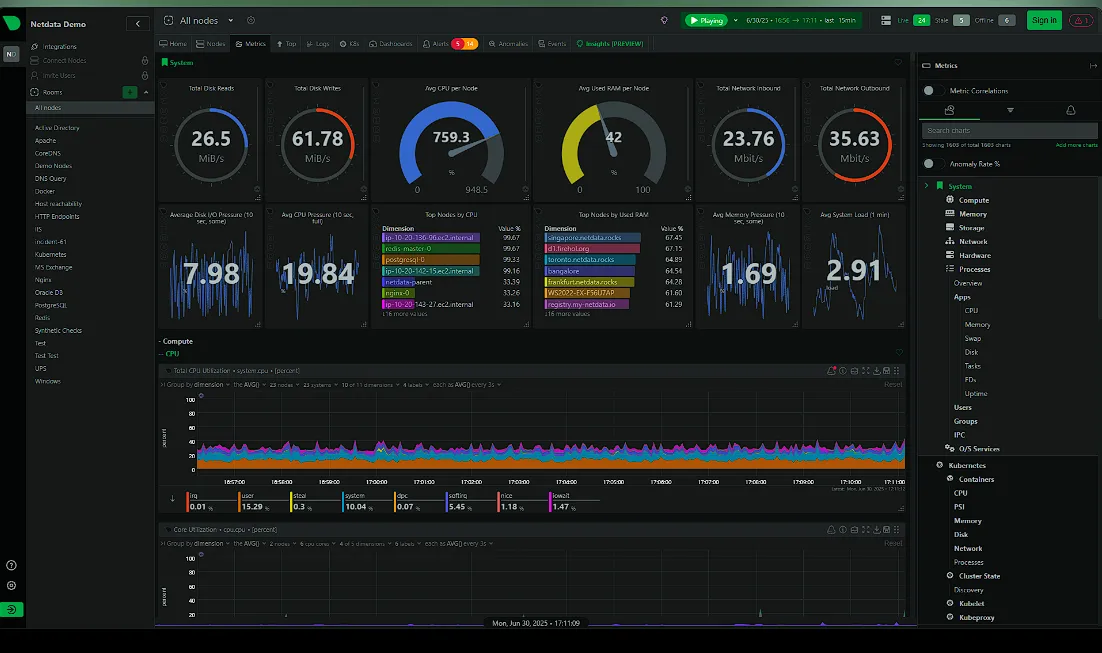The image size is (1102, 653).
Task: Collapse the sidebar with the left-arrow button
Action: pyautogui.click(x=138, y=24)
